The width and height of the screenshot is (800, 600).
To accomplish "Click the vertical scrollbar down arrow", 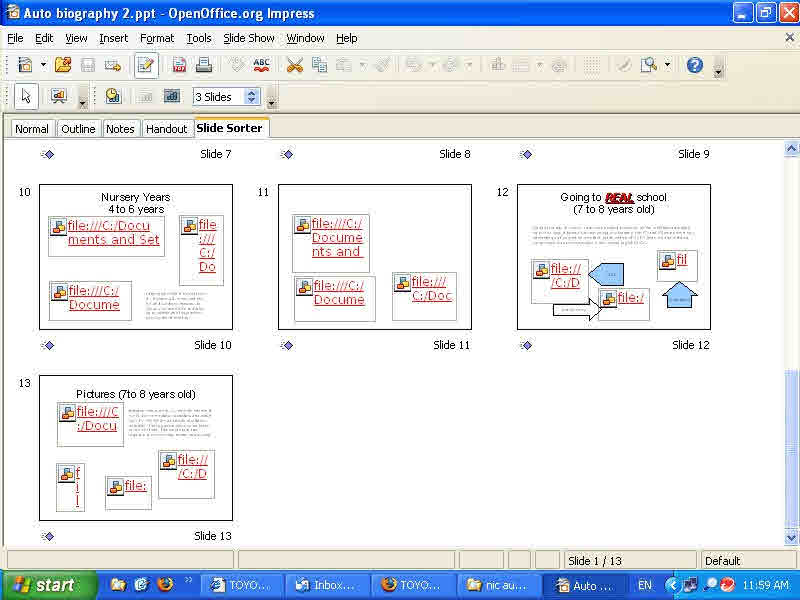I will (x=791, y=538).
